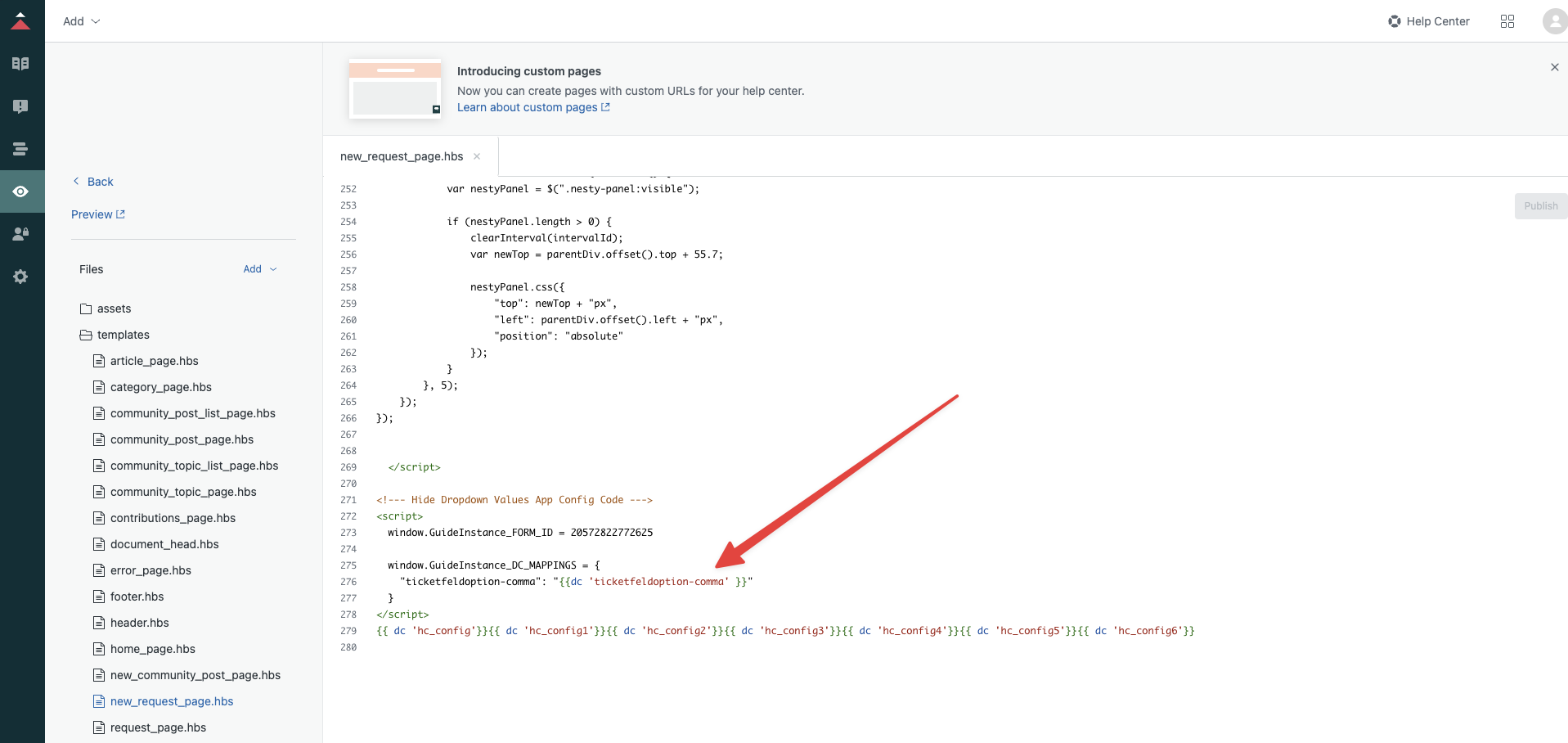This screenshot has width=1568, height=743.
Task: Open the products grid icon
Action: [1507, 21]
